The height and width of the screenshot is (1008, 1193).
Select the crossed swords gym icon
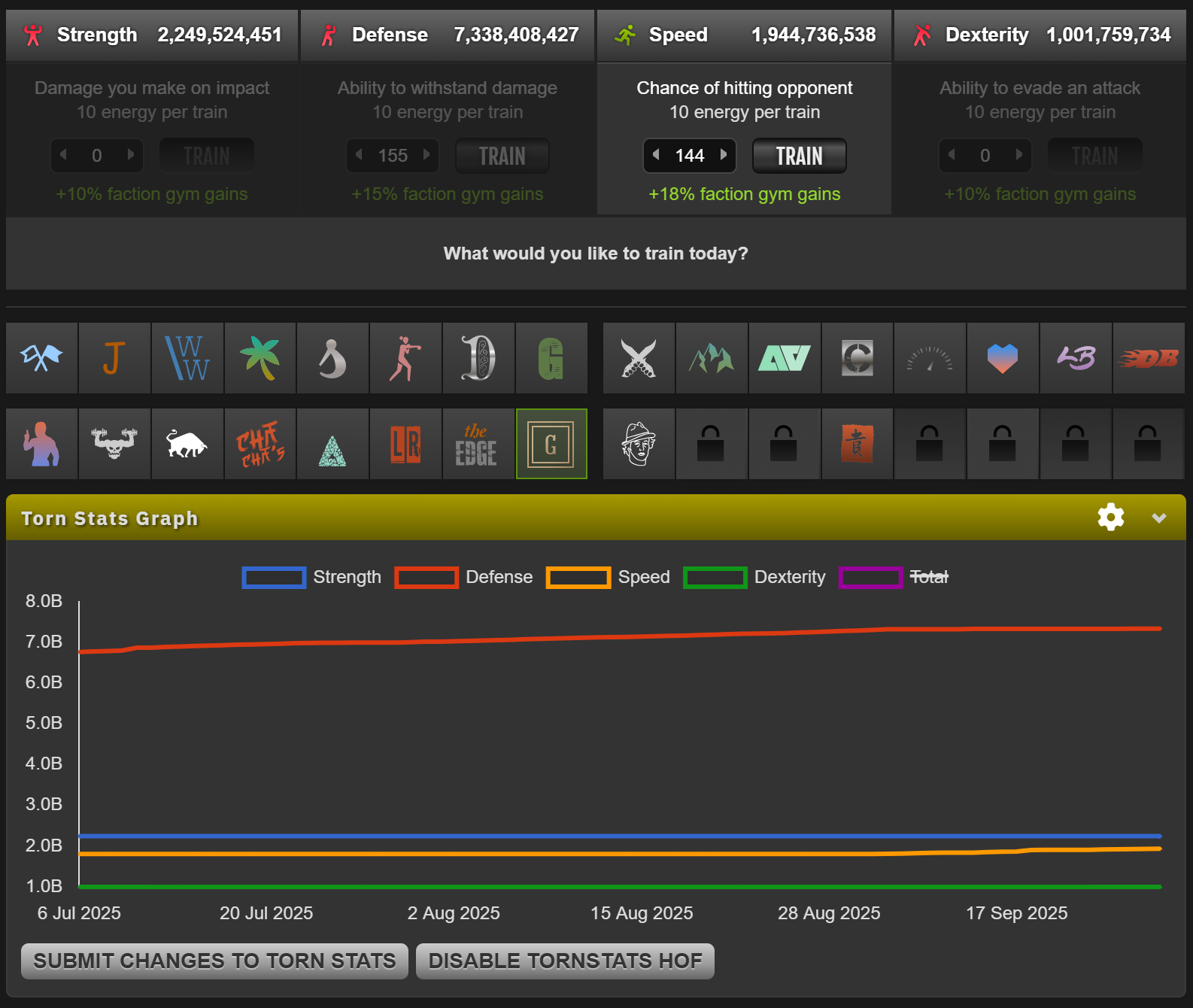coord(639,358)
